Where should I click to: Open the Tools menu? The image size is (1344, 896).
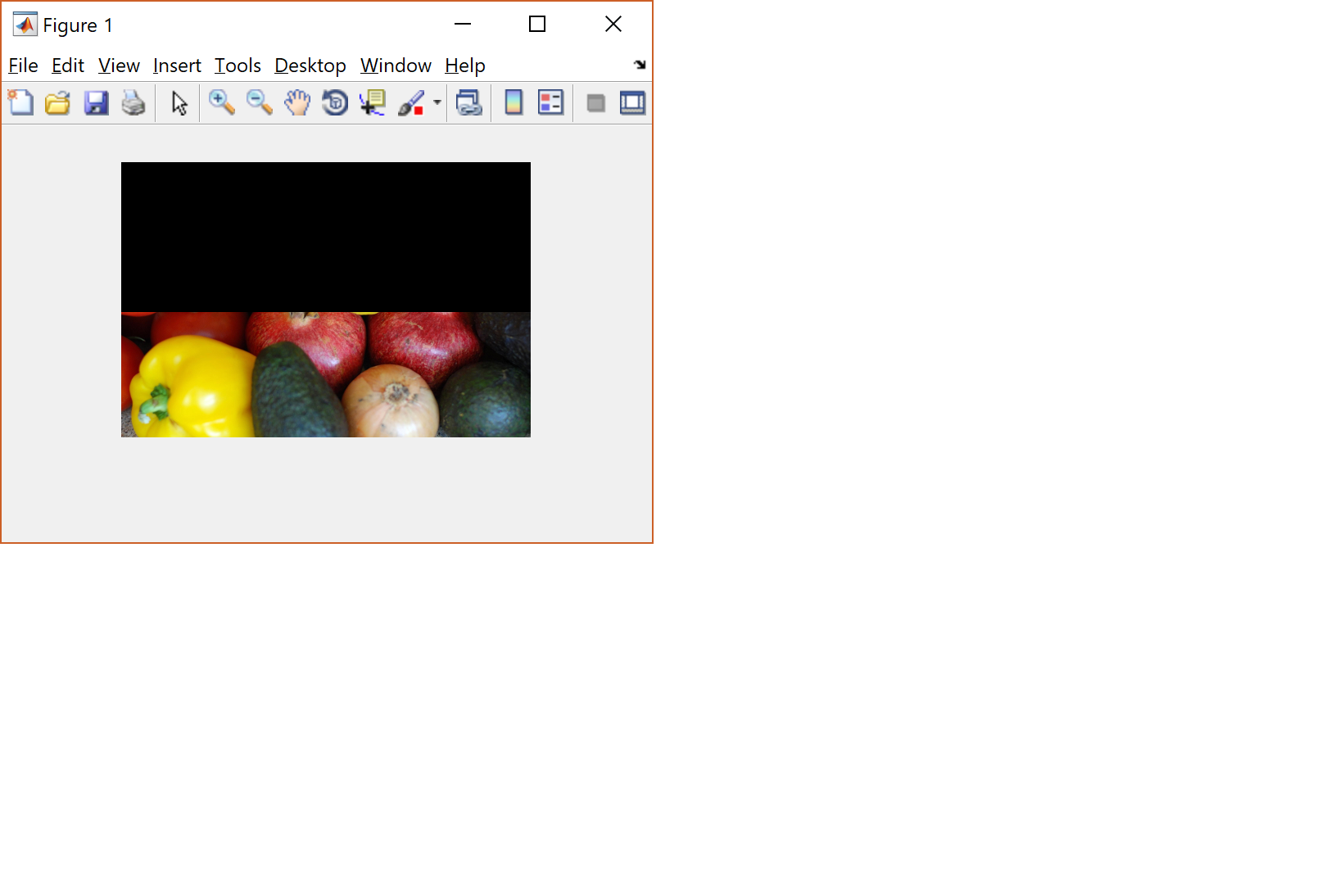pyautogui.click(x=238, y=66)
